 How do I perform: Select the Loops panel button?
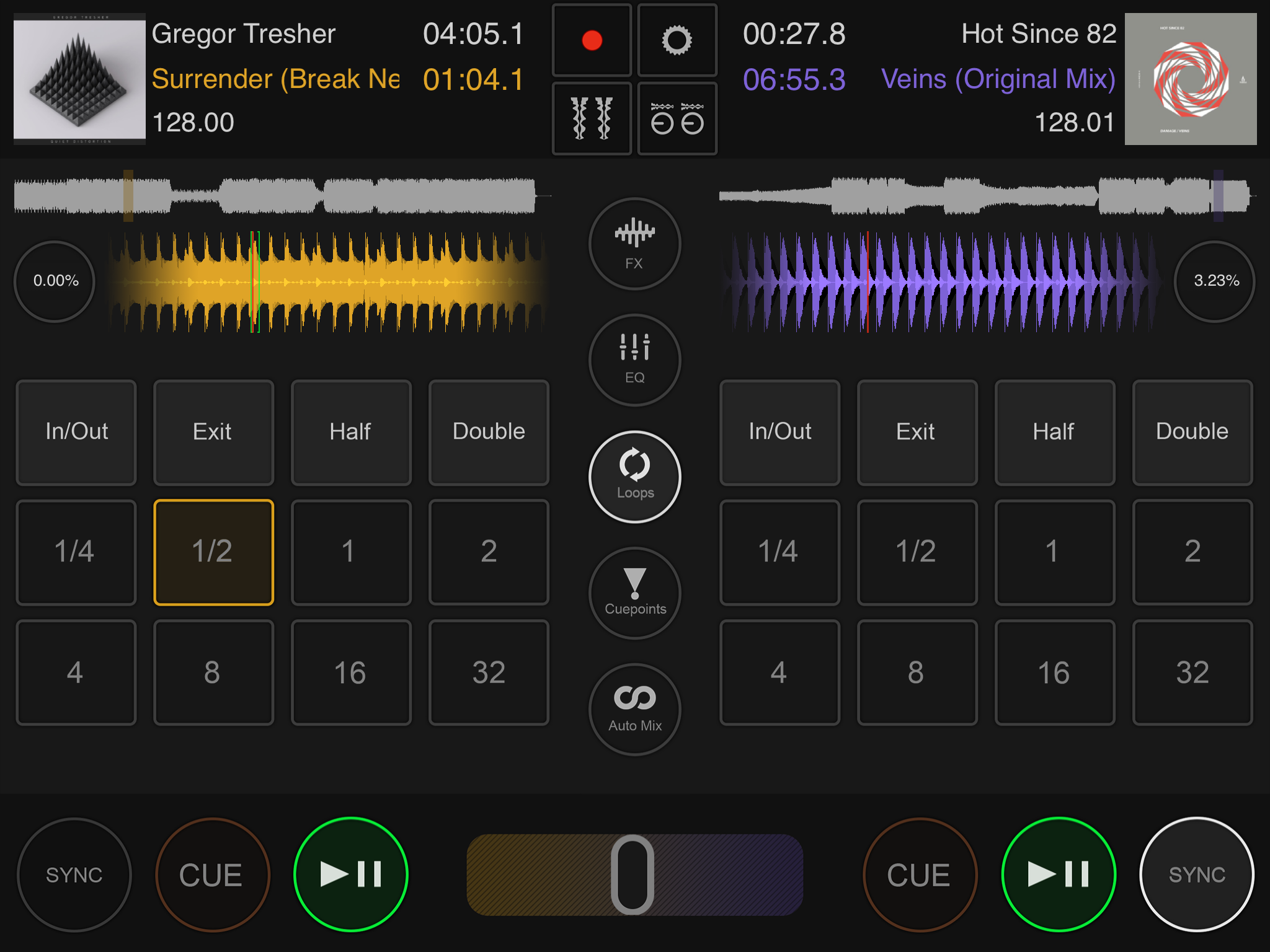tap(634, 477)
